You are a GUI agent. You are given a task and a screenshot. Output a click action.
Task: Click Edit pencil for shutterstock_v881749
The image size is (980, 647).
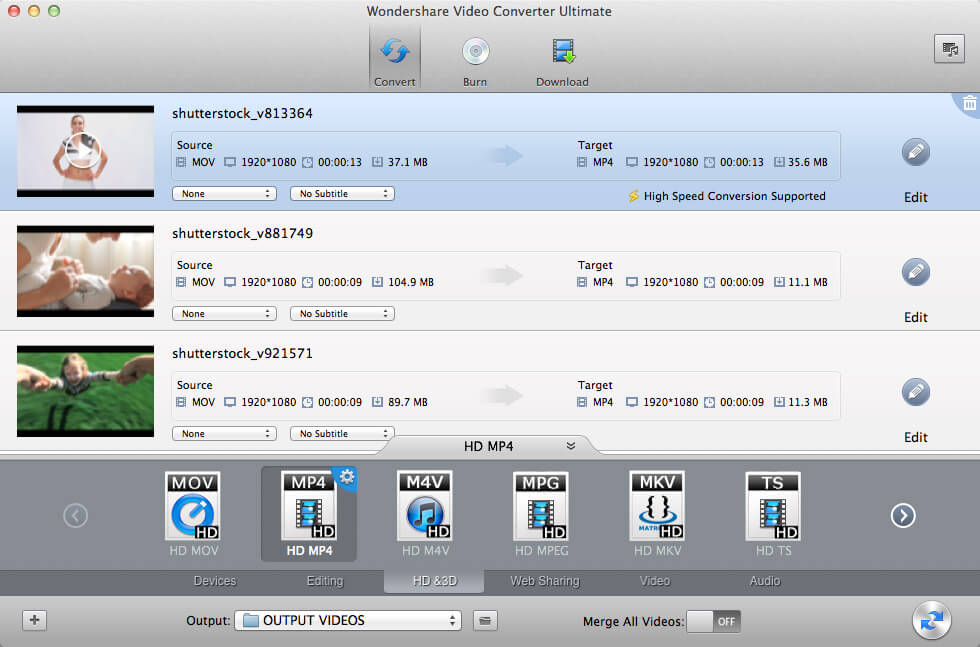tap(915, 272)
